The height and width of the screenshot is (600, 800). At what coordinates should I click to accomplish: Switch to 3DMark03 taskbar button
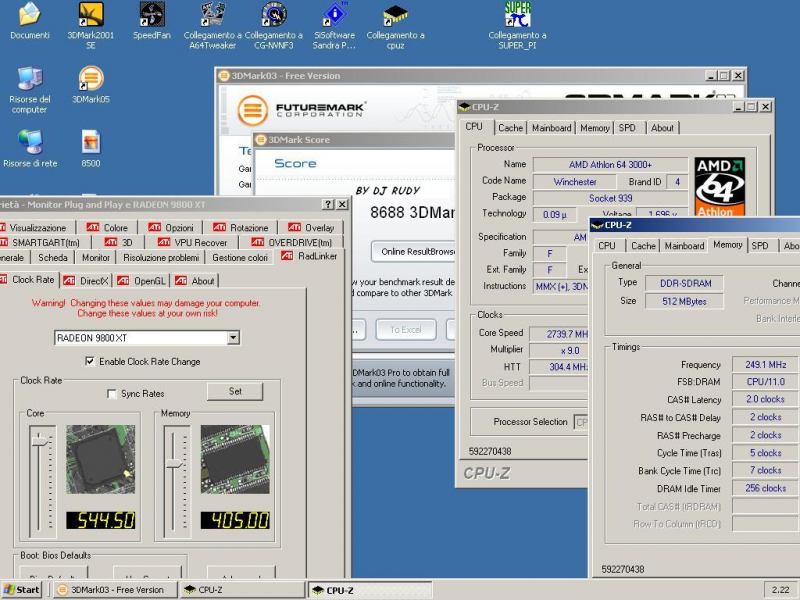coord(115,590)
